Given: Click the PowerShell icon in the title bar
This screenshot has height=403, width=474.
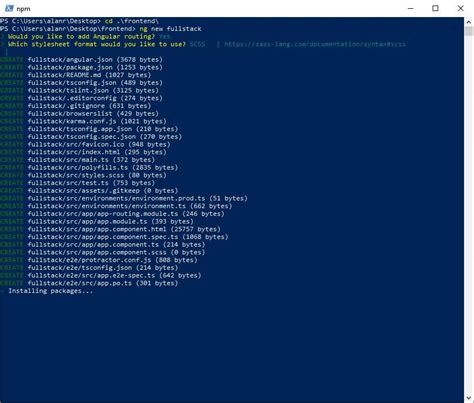Looking at the screenshot, I should pos(9,9).
